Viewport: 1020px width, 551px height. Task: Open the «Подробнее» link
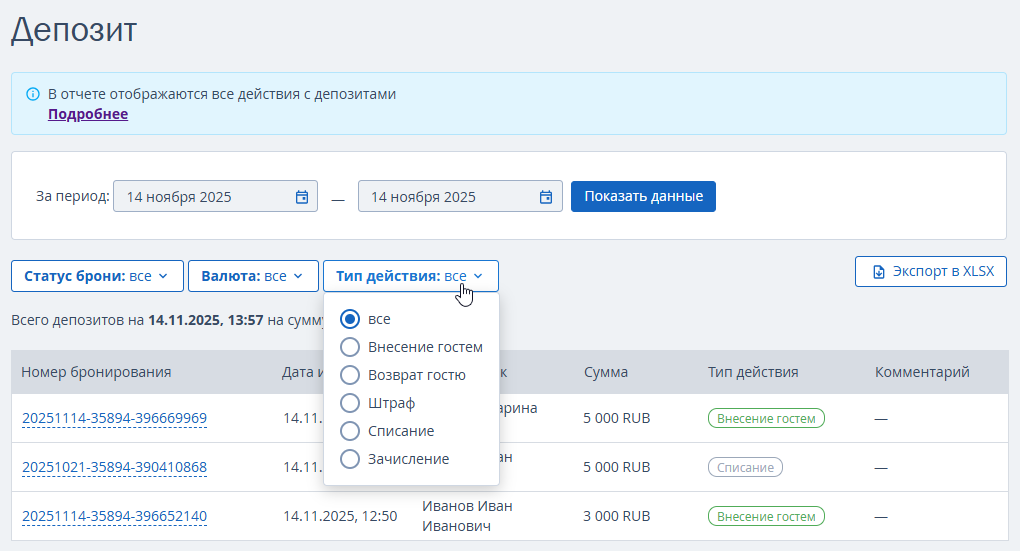[x=88, y=114]
